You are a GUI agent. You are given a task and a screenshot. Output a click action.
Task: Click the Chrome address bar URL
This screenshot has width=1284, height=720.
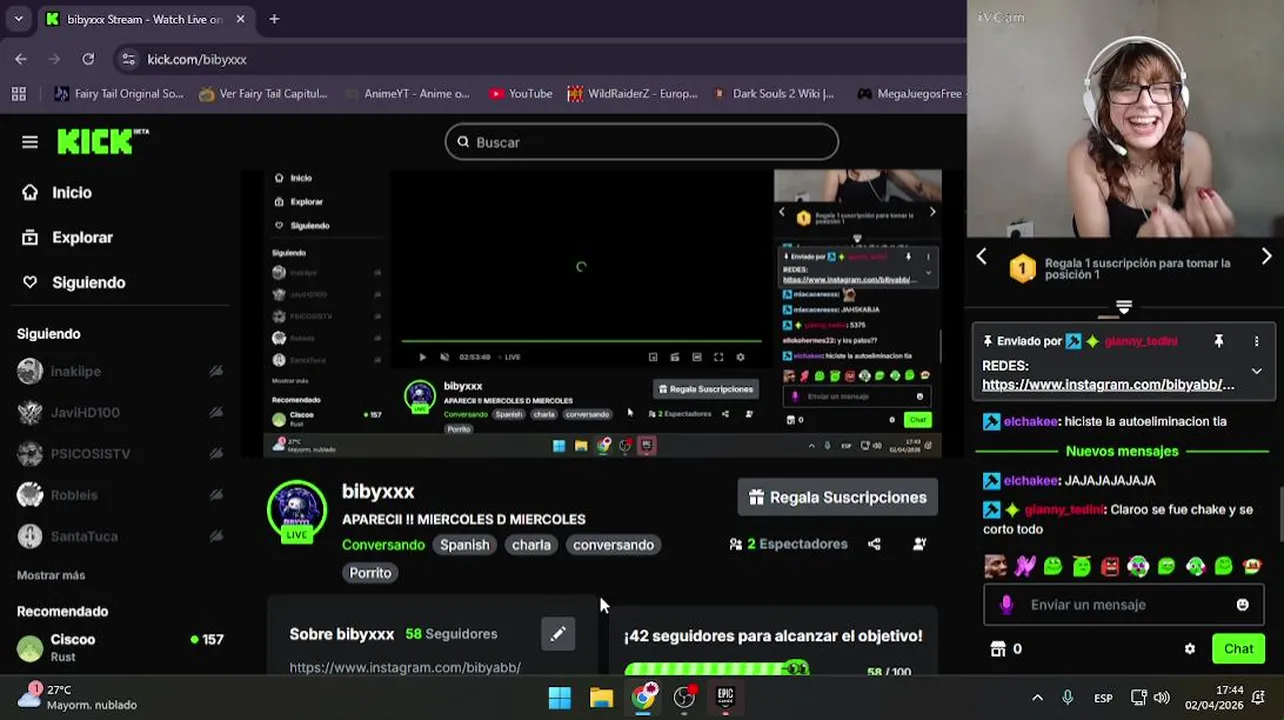197,59
